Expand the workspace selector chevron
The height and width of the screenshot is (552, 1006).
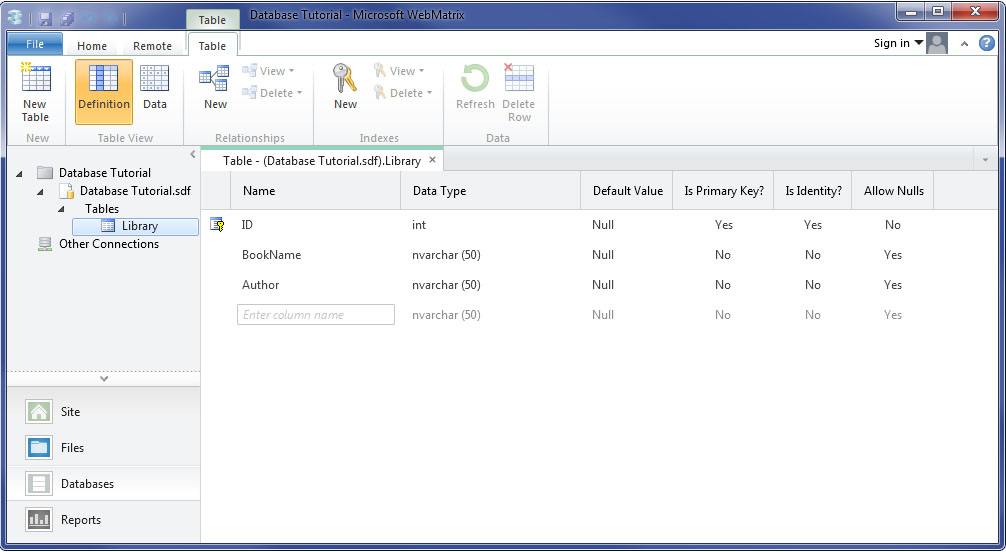pos(104,379)
